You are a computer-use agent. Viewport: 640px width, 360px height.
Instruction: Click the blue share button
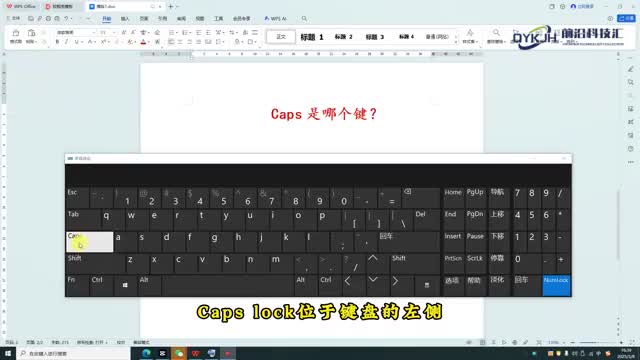coord(627,18)
